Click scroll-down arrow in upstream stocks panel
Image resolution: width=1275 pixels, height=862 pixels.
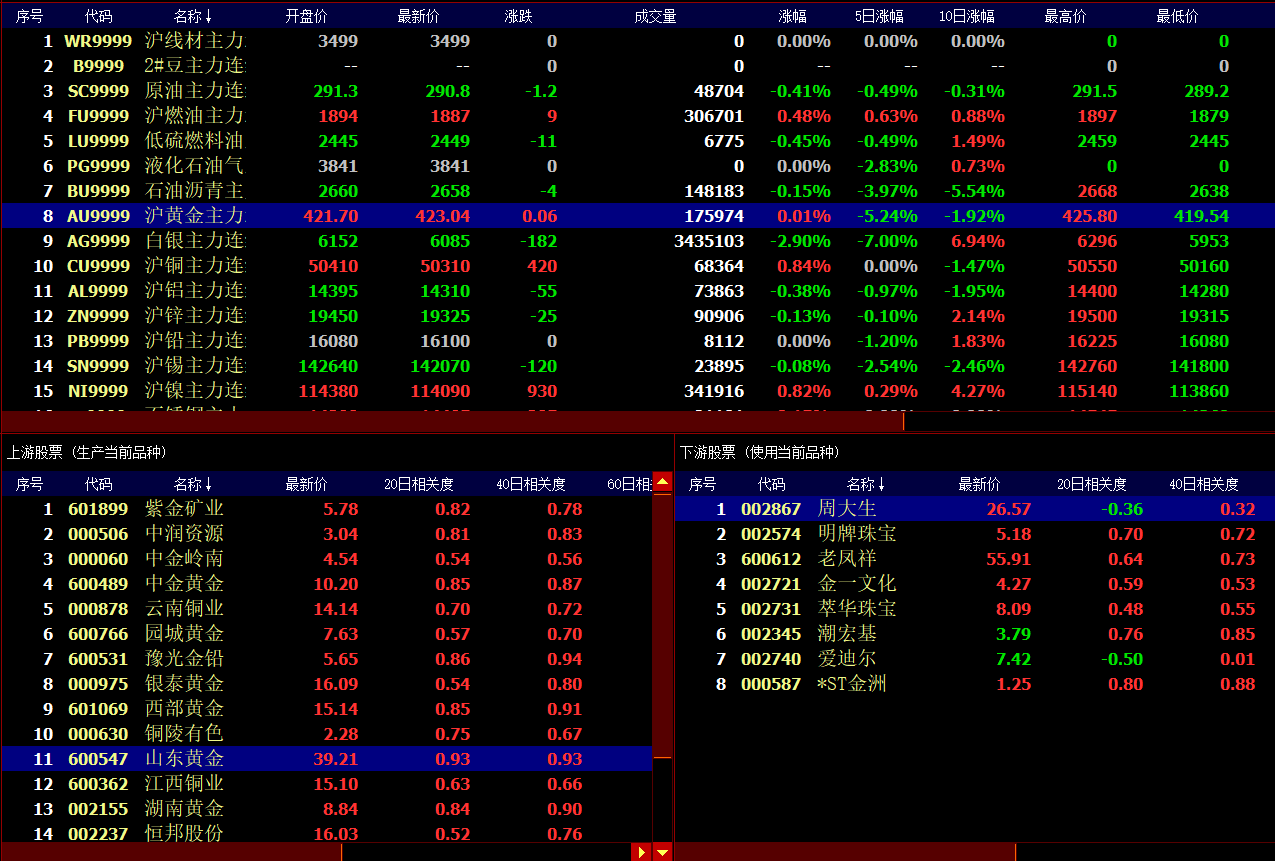pyautogui.click(x=662, y=852)
